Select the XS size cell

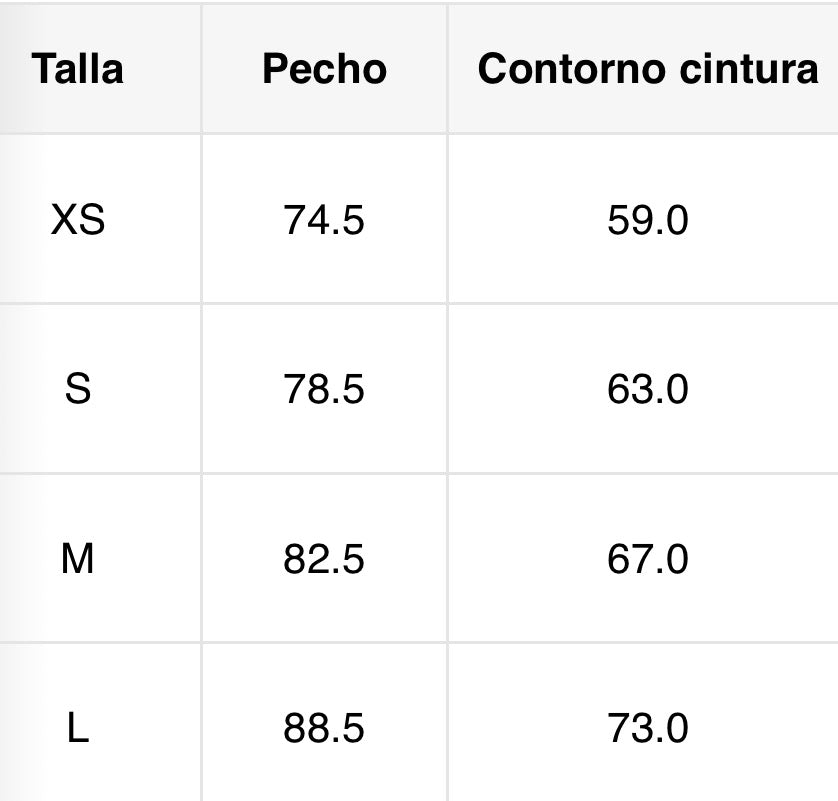coord(77,219)
